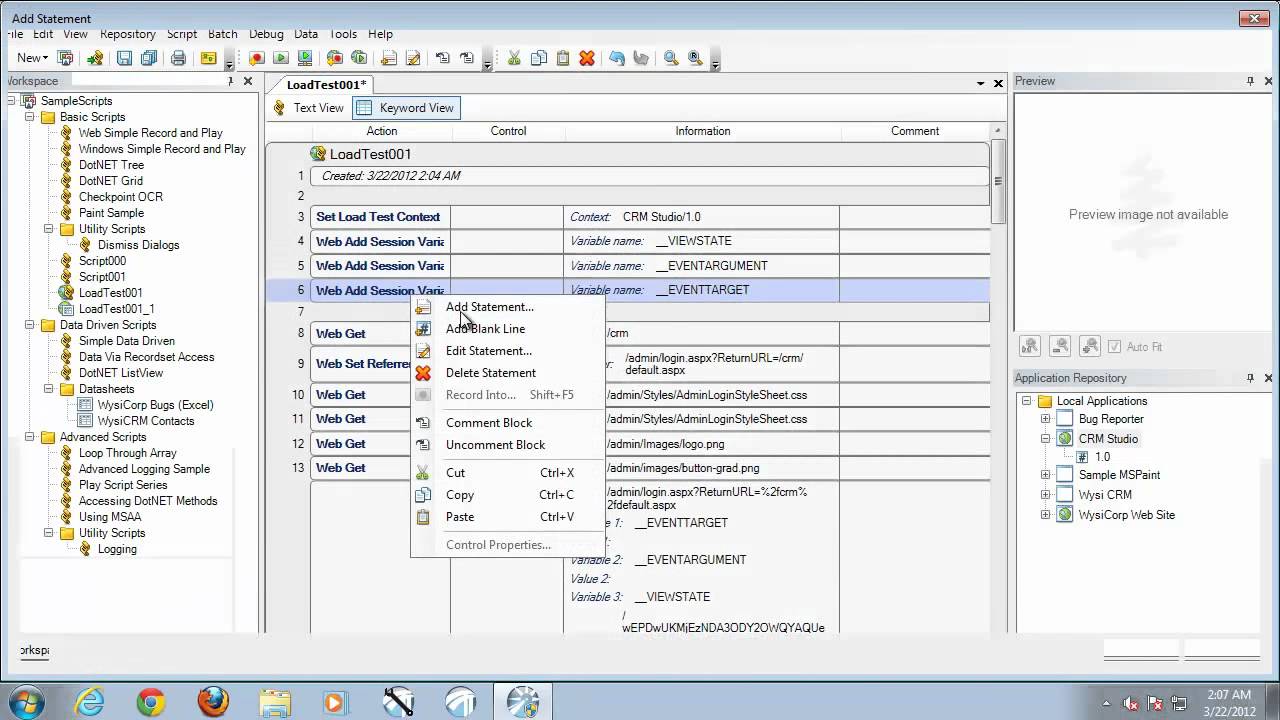Expand the Bug Reporter application node

tap(1045, 419)
